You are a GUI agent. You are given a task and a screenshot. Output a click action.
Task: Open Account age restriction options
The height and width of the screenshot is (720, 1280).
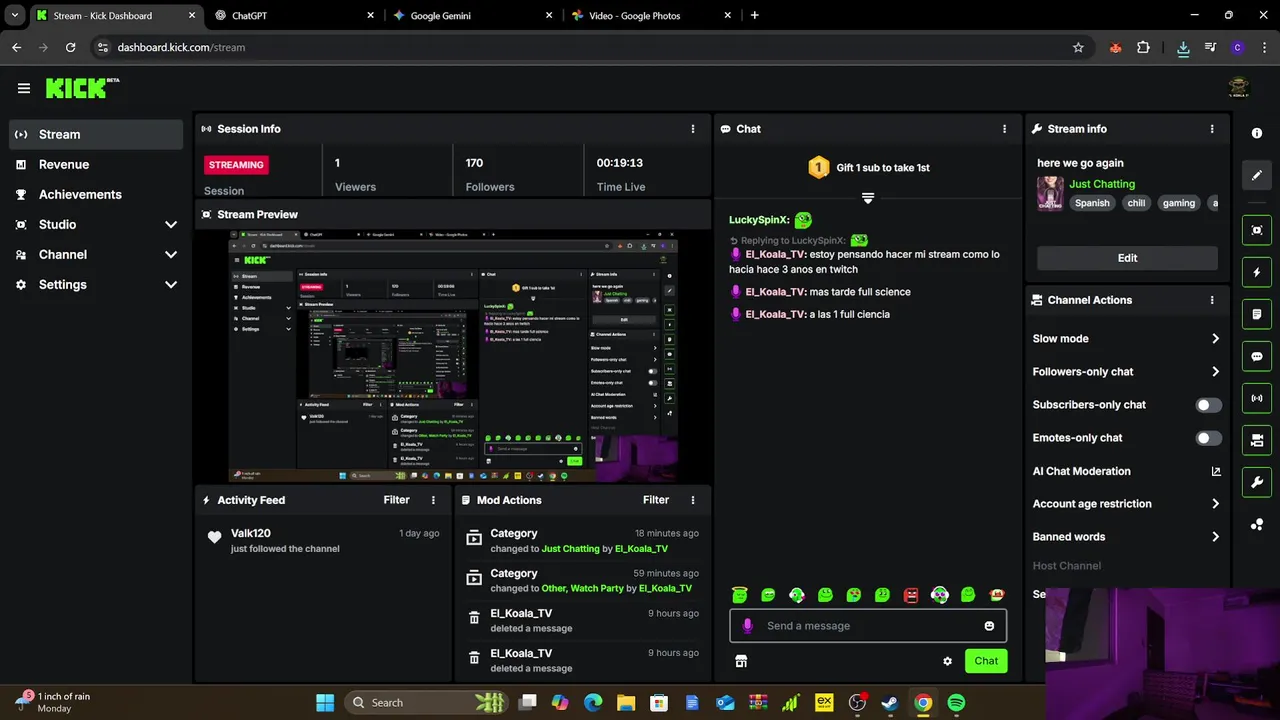pyautogui.click(x=1127, y=504)
